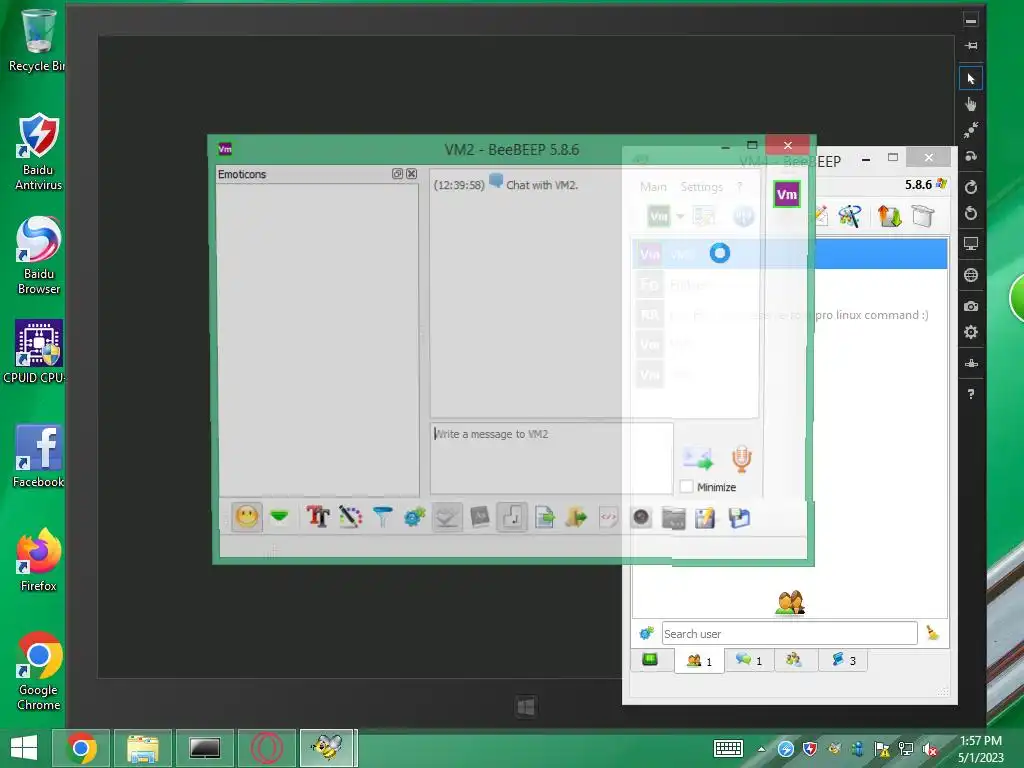Close the Emoticons panel

tap(411, 174)
